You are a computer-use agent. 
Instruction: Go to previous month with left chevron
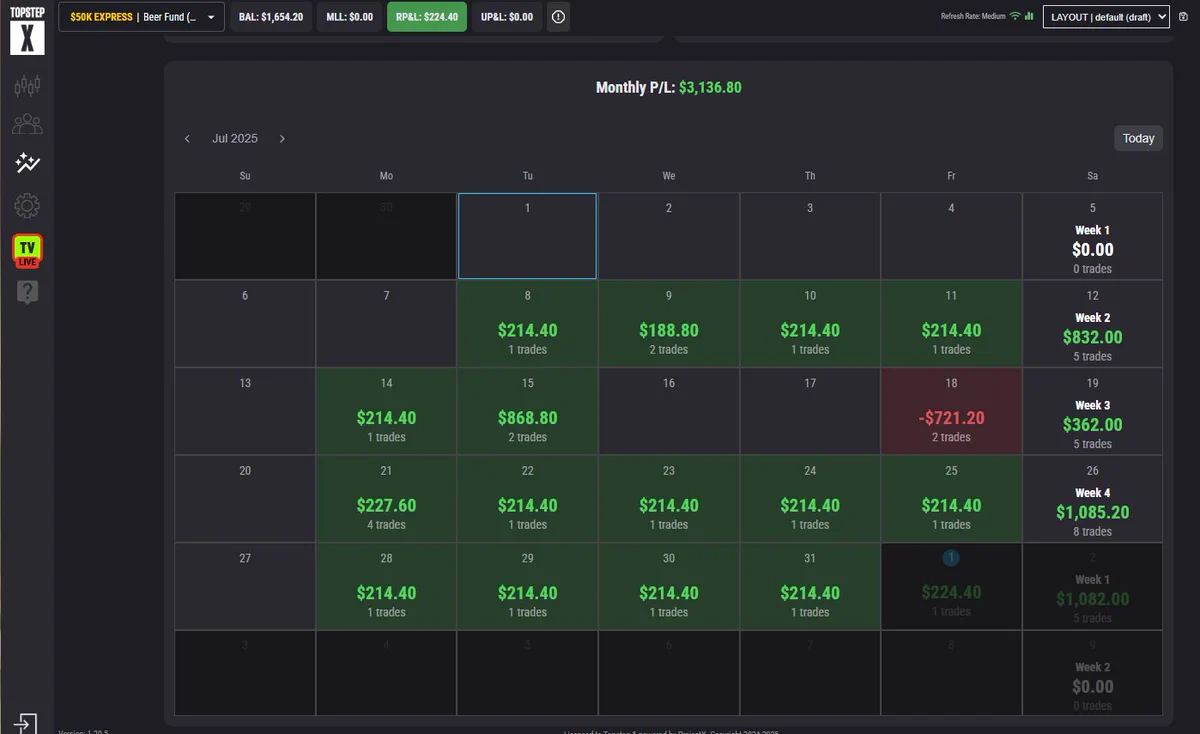click(x=187, y=139)
